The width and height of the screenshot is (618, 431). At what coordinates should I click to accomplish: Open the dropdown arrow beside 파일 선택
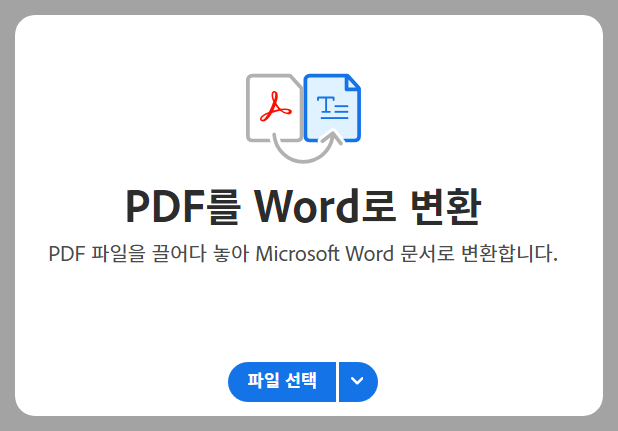(x=358, y=382)
